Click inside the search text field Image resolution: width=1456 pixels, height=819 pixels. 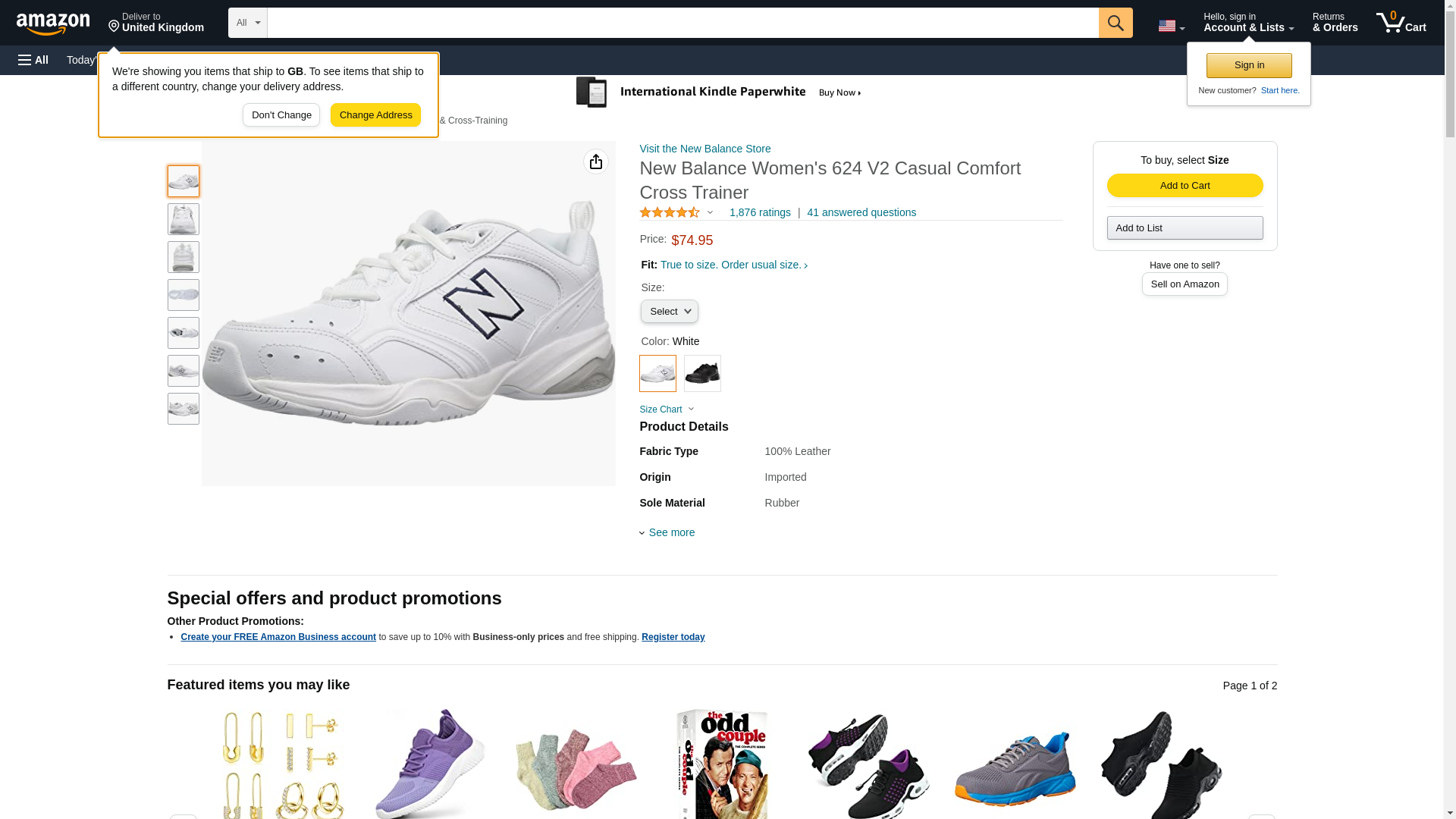coord(682,23)
